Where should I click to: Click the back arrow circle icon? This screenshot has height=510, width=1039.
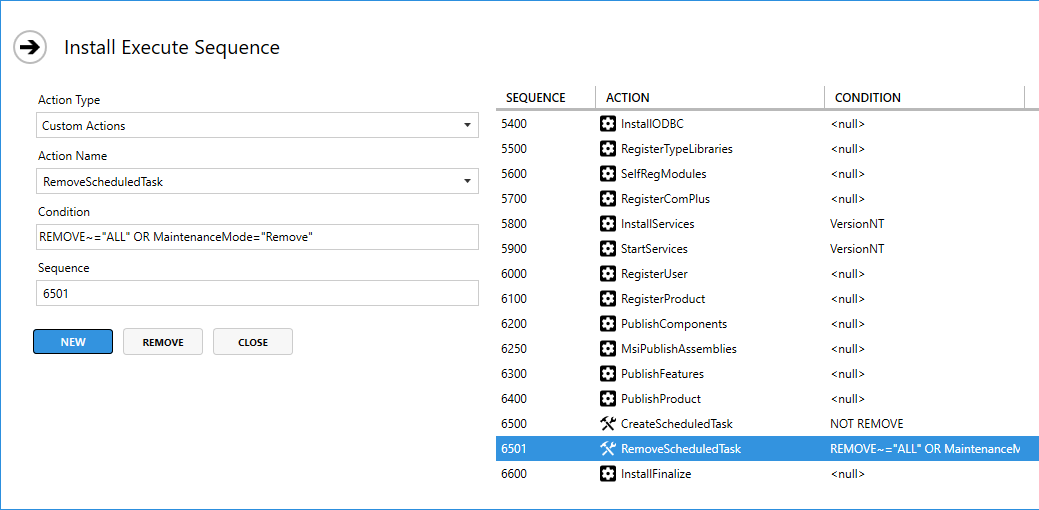30,47
